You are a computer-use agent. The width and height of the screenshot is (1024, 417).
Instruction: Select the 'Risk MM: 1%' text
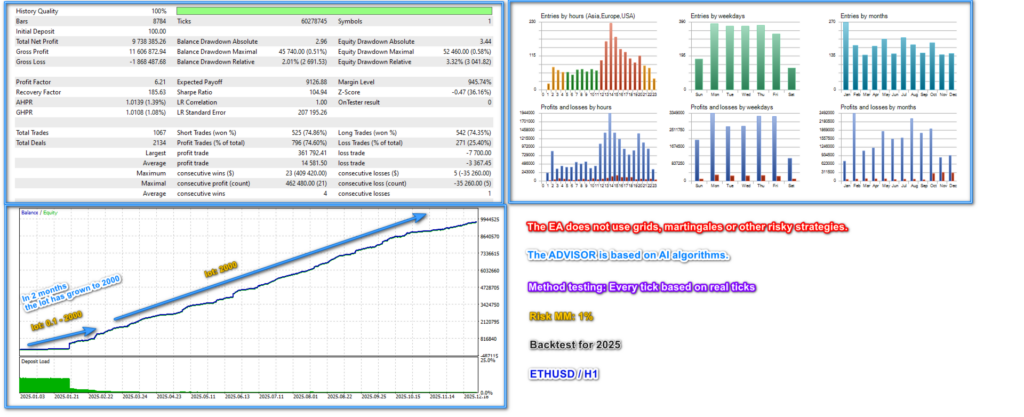560,317
